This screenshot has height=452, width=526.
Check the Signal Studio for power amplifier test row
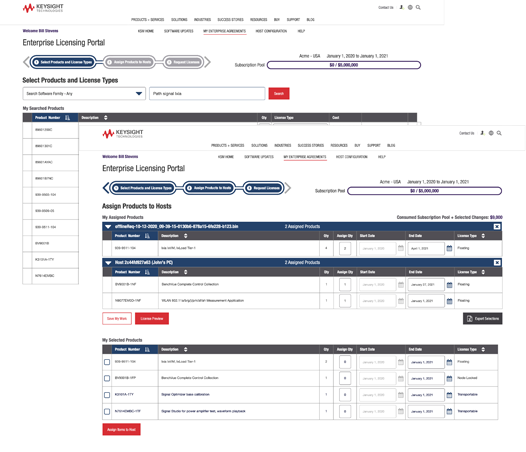click(107, 411)
